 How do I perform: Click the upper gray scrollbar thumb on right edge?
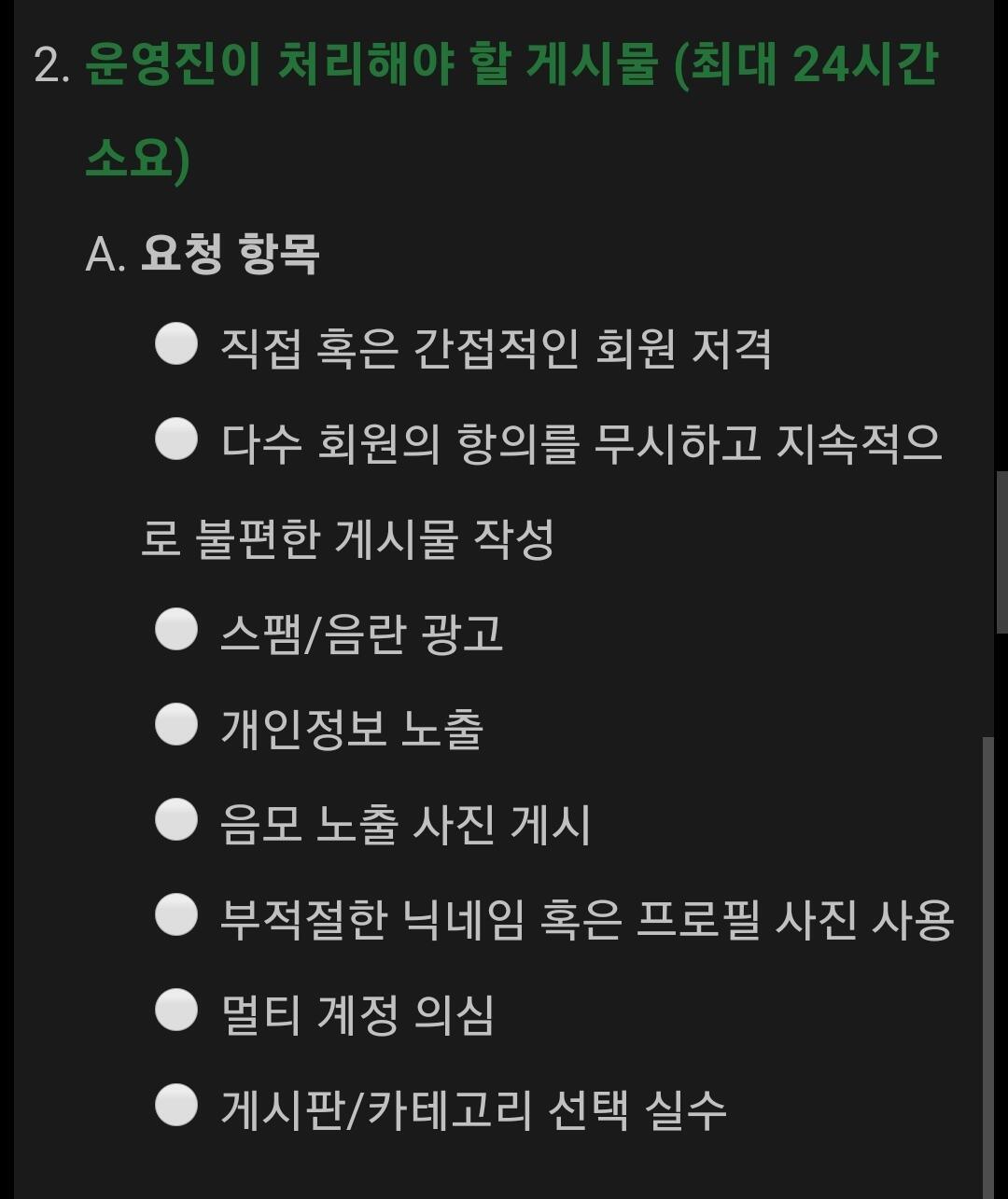click(1002, 552)
